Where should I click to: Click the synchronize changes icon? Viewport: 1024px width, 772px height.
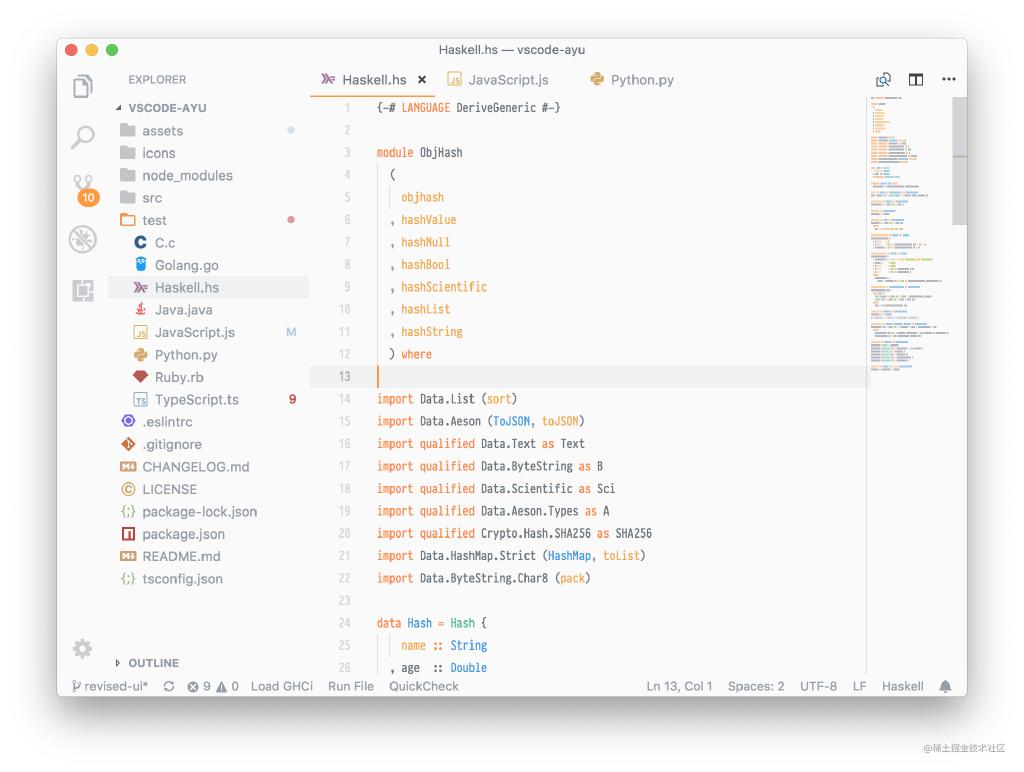[x=169, y=686]
